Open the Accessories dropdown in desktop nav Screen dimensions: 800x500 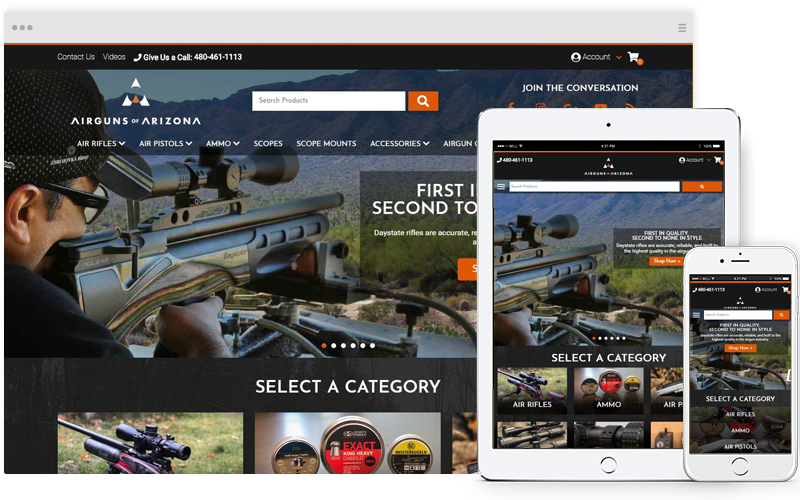(400, 144)
